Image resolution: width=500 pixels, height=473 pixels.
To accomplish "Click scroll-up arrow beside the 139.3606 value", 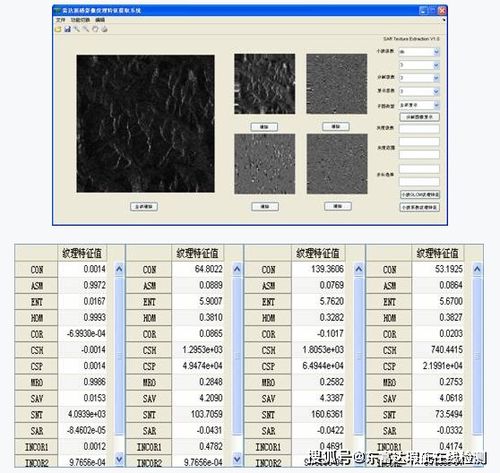I will (359, 269).
